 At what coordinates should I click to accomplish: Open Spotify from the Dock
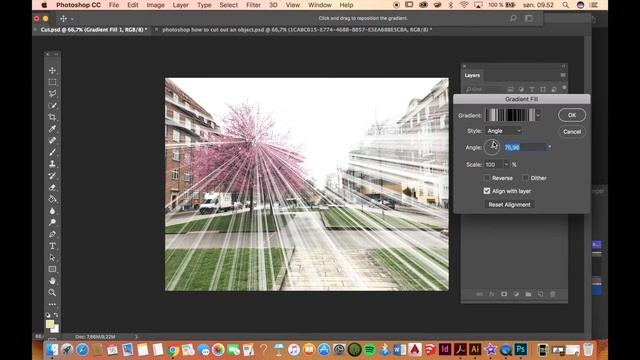click(369, 350)
